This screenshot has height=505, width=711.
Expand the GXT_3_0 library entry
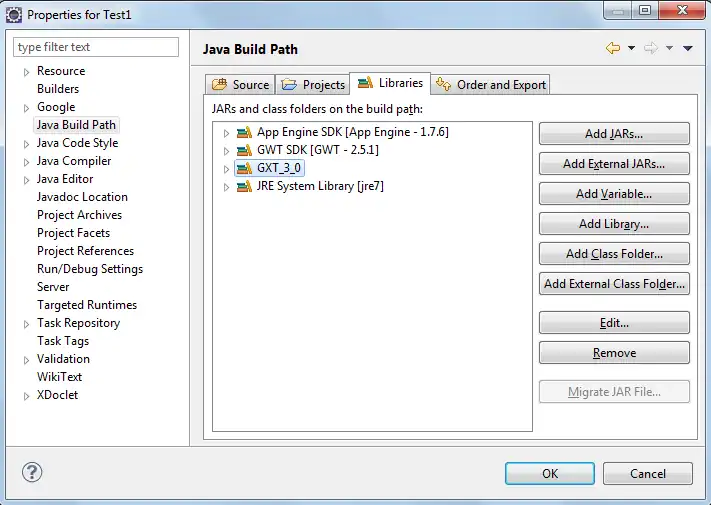pos(227,169)
